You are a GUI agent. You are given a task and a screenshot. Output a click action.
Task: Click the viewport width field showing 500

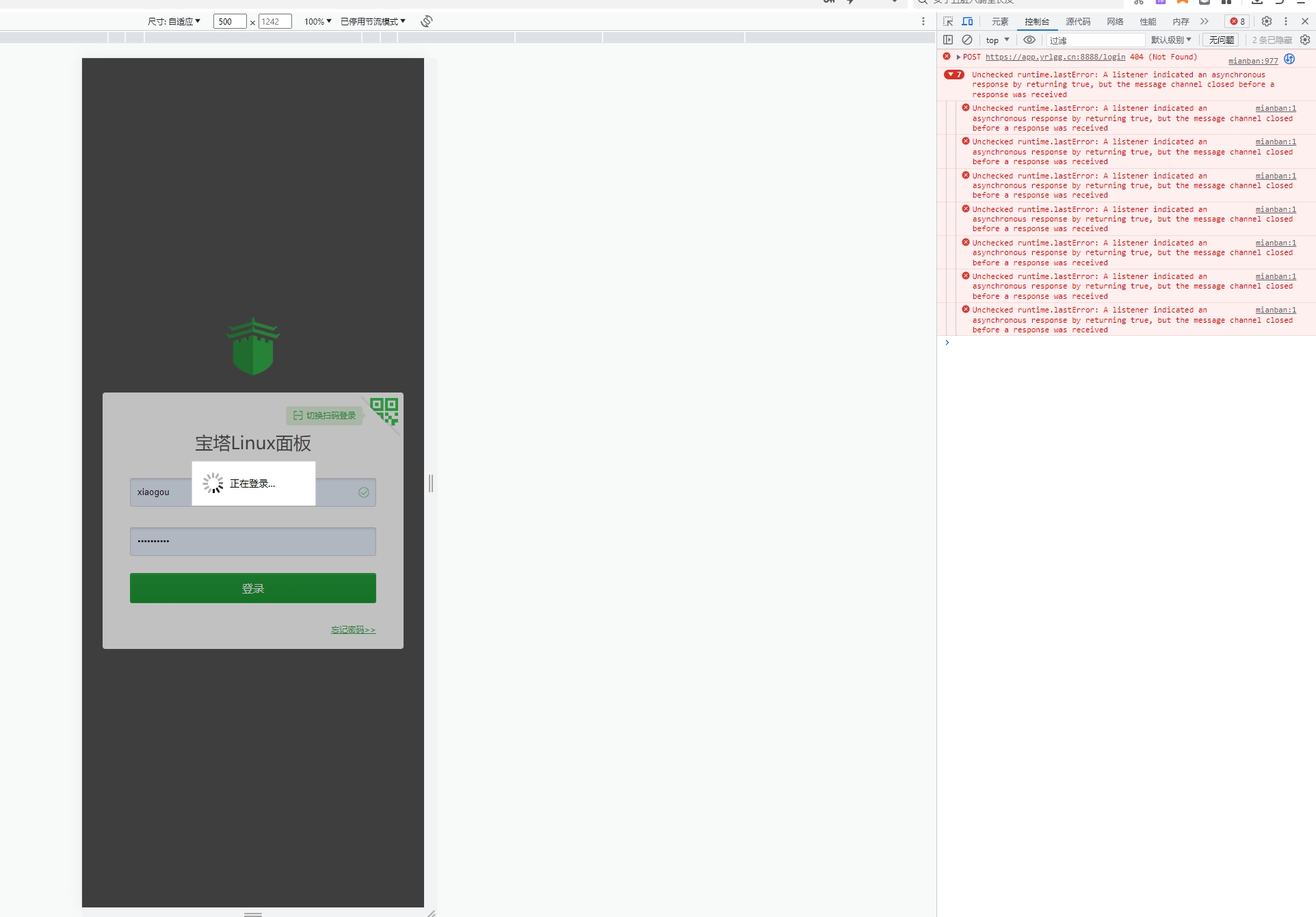pos(230,21)
